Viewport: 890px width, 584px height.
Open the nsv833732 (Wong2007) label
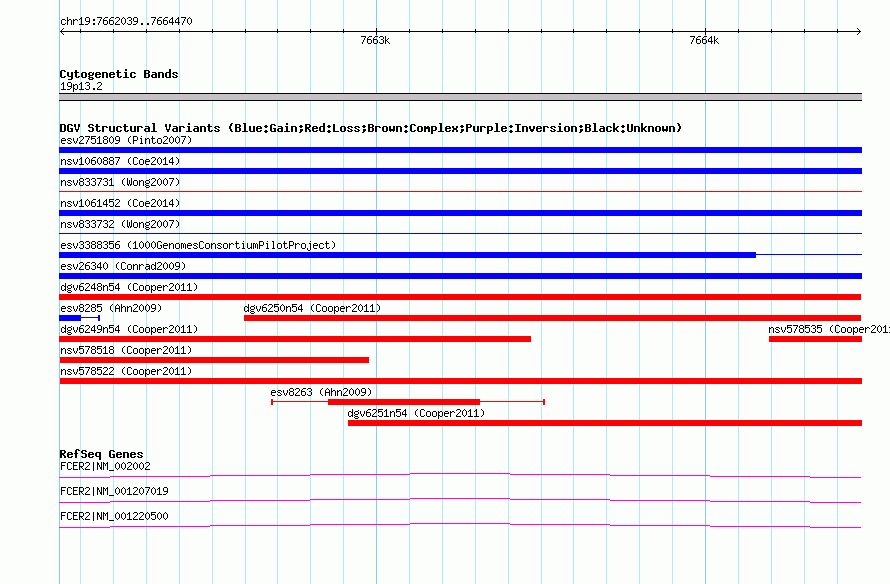(120, 224)
